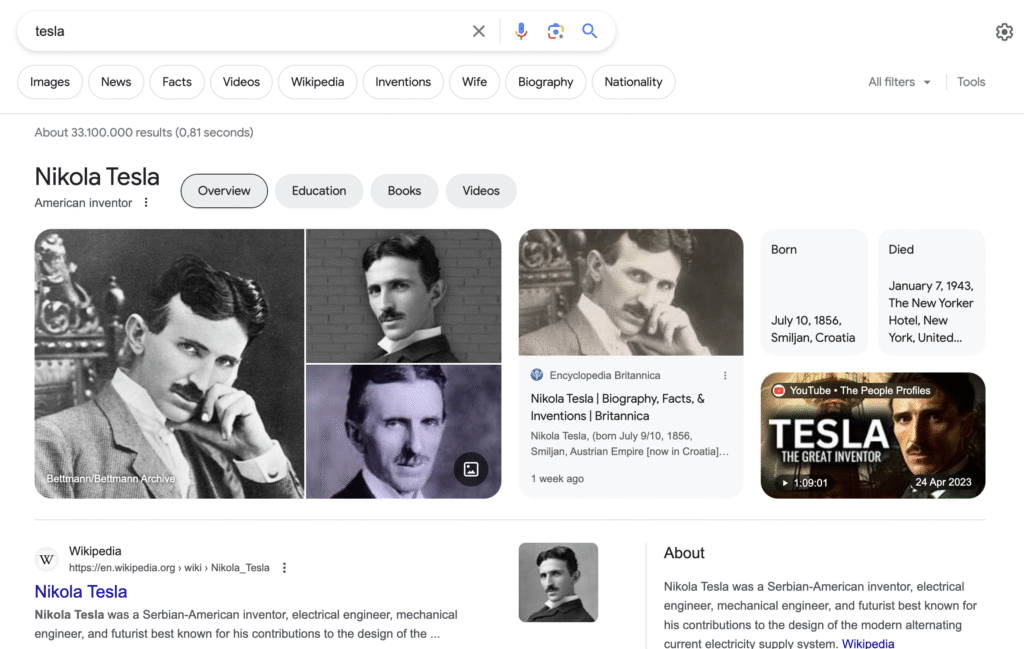Click the 24 Apr 2023 video date

tap(943, 483)
